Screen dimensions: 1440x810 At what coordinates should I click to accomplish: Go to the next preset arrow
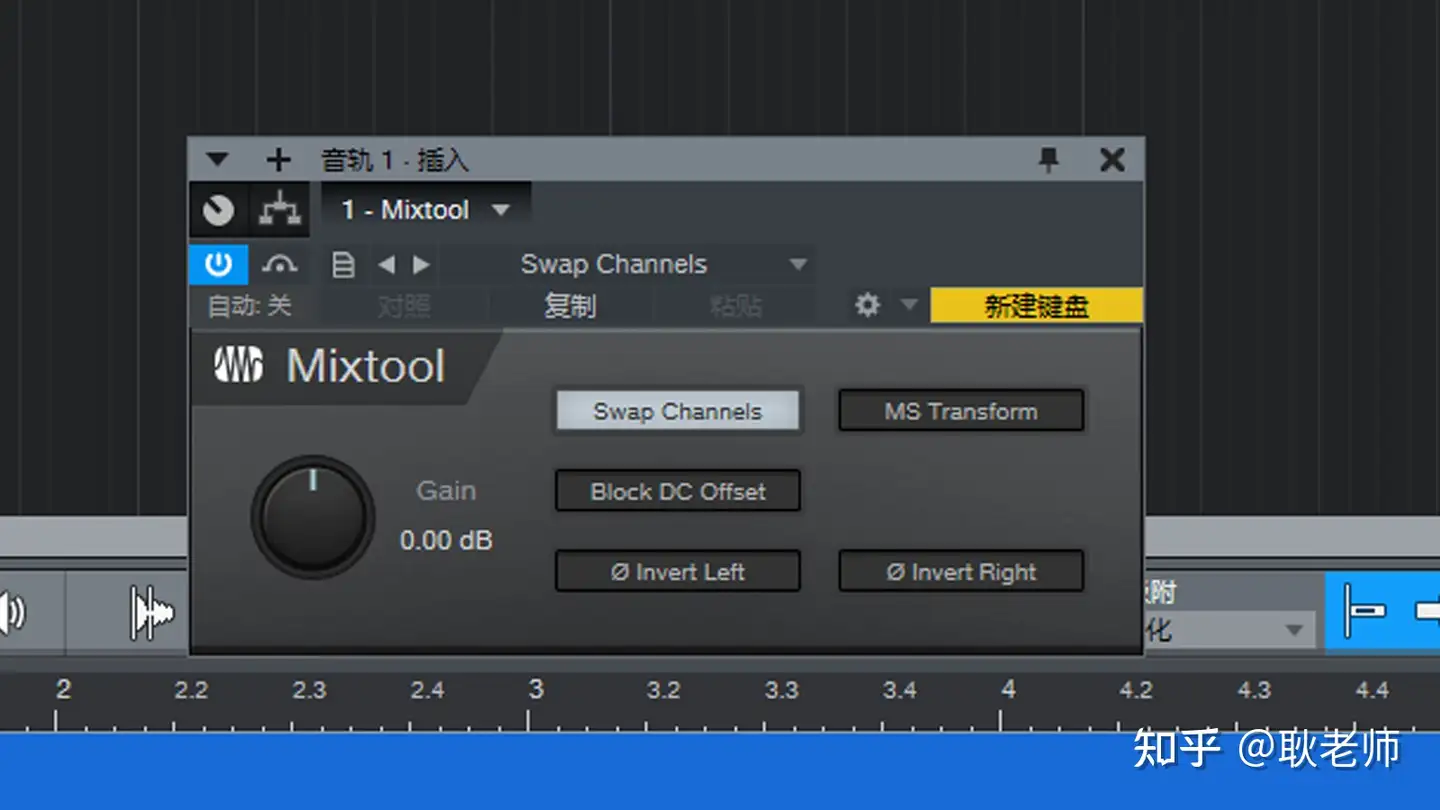[x=421, y=265]
